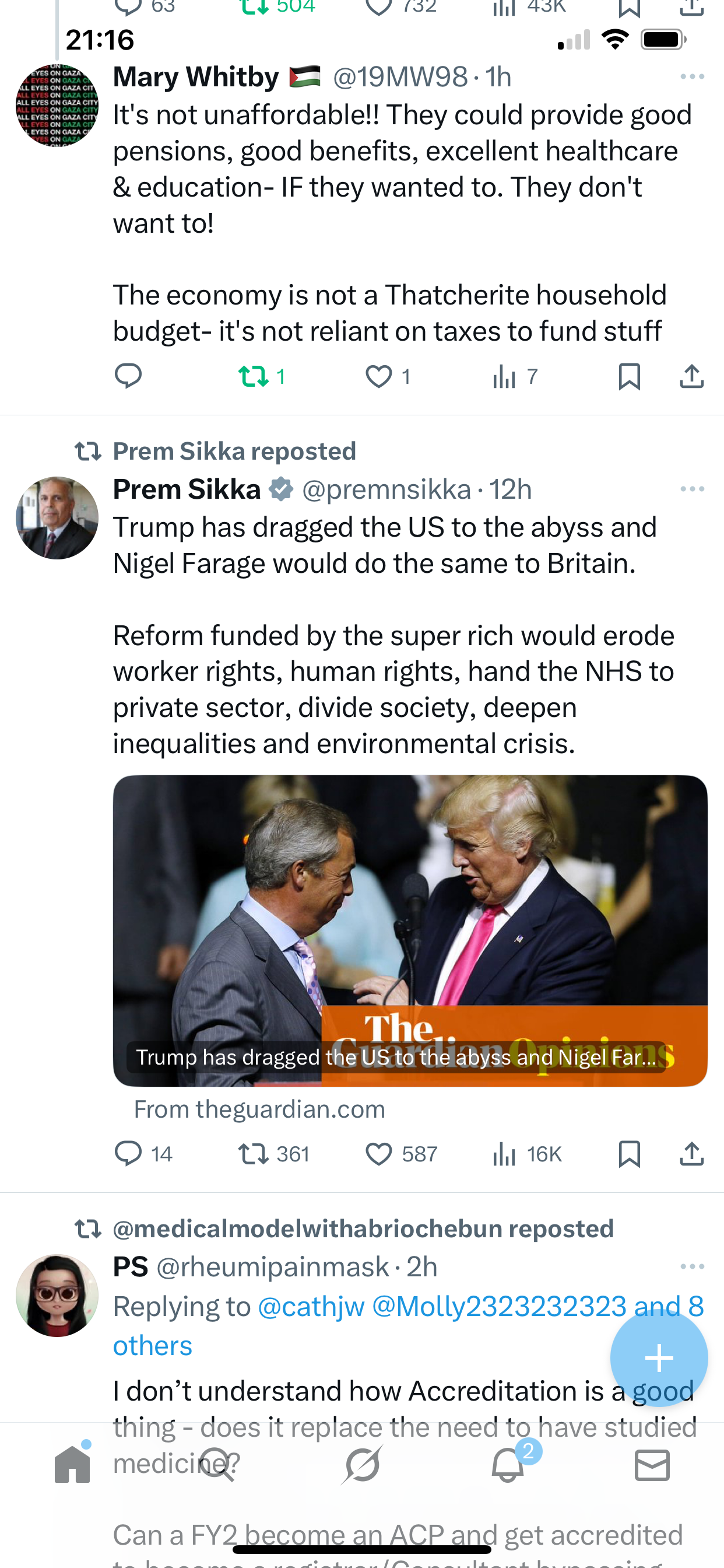Share Mary Whitby's post
Viewport: 724px width, 1568px height.
pyautogui.click(x=692, y=376)
